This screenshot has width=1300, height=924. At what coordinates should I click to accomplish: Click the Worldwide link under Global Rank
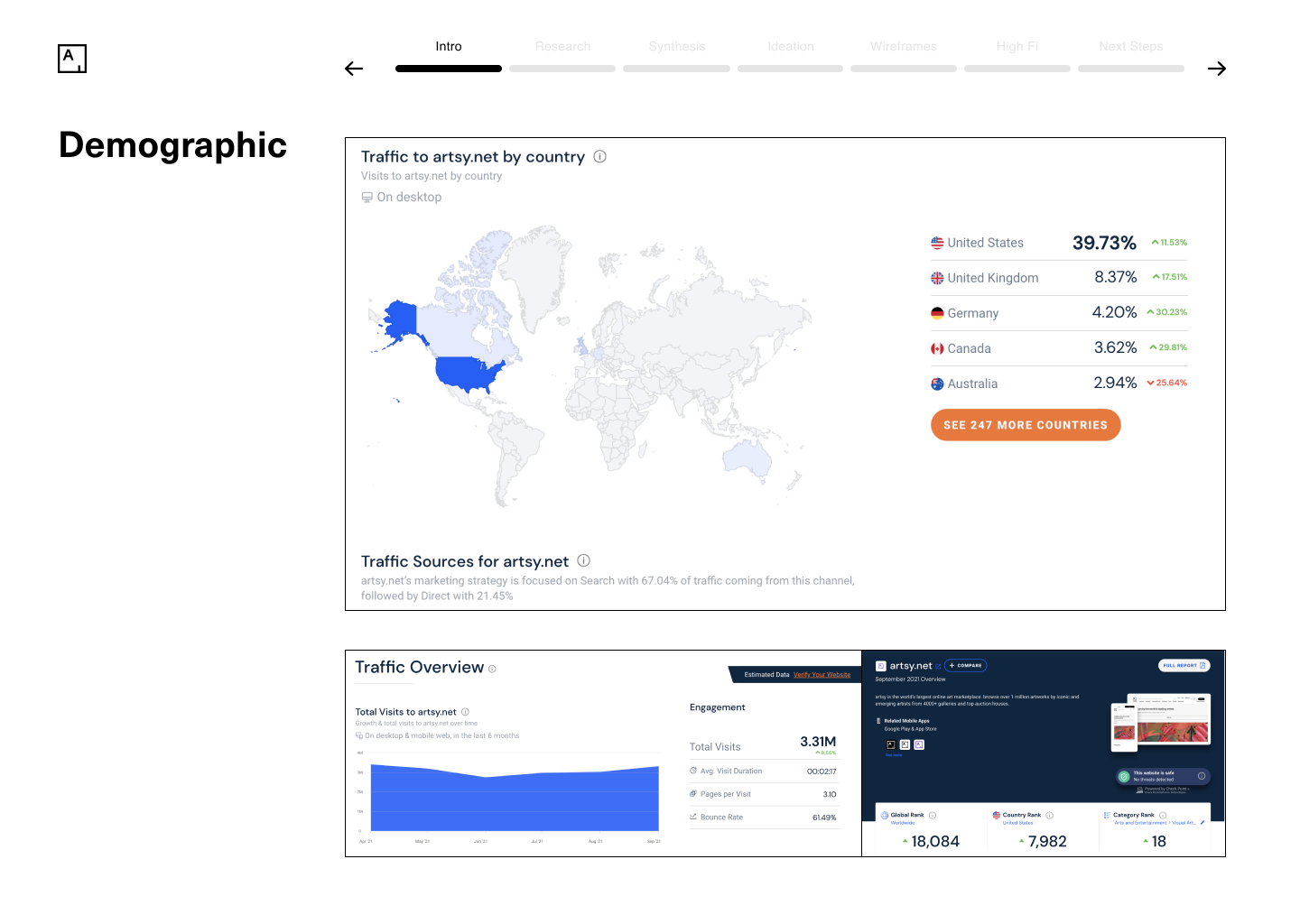[x=903, y=823]
